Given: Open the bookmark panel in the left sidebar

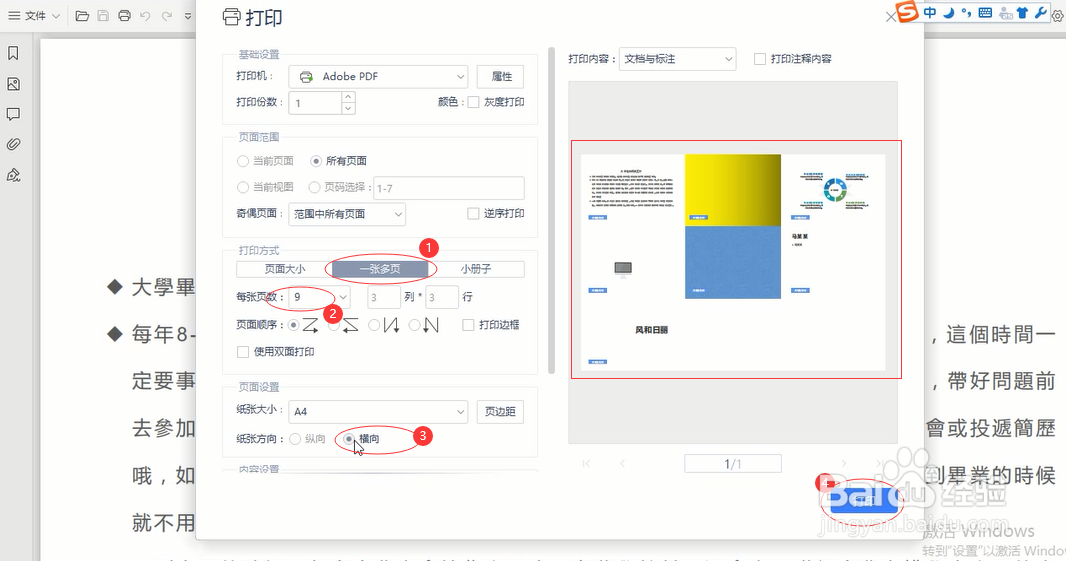Looking at the screenshot, I should click(x=13, y=53).
